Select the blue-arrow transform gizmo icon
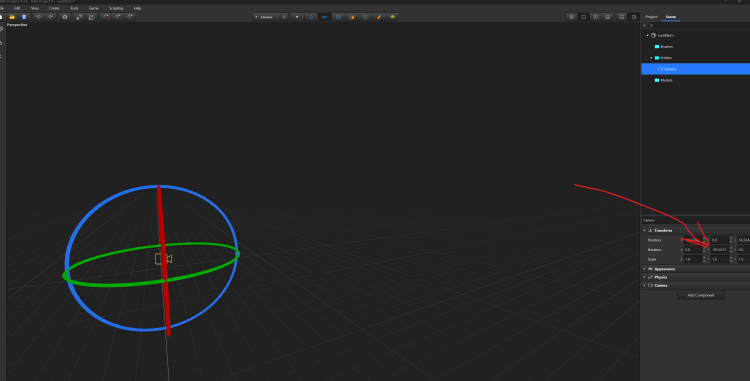 [130, 17]
